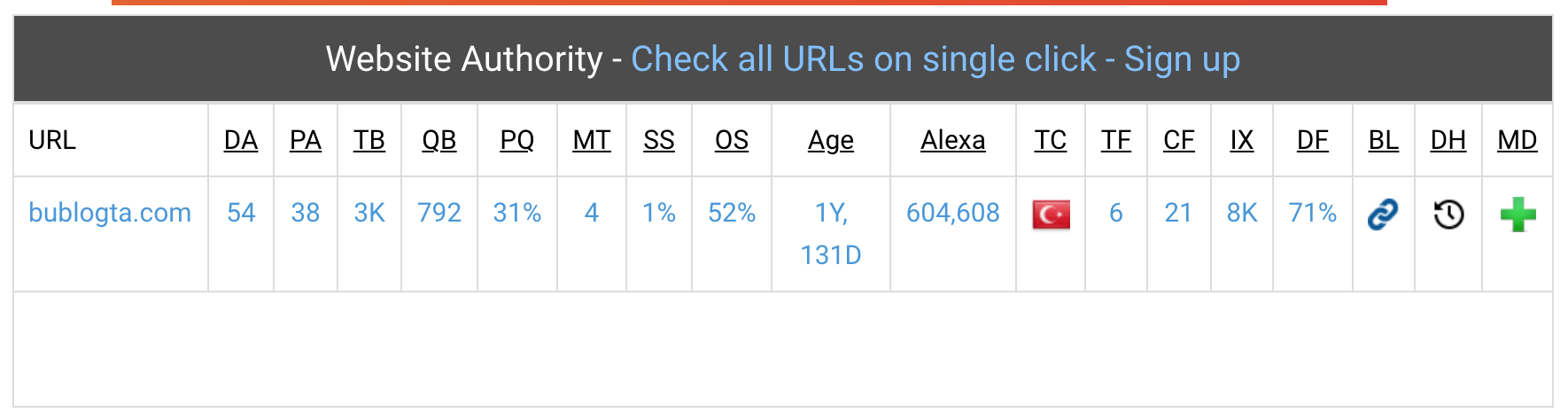Open the bublogta.com link
Screen dimensions: 1568x413
pyautogui.click(x=110, y=213)
